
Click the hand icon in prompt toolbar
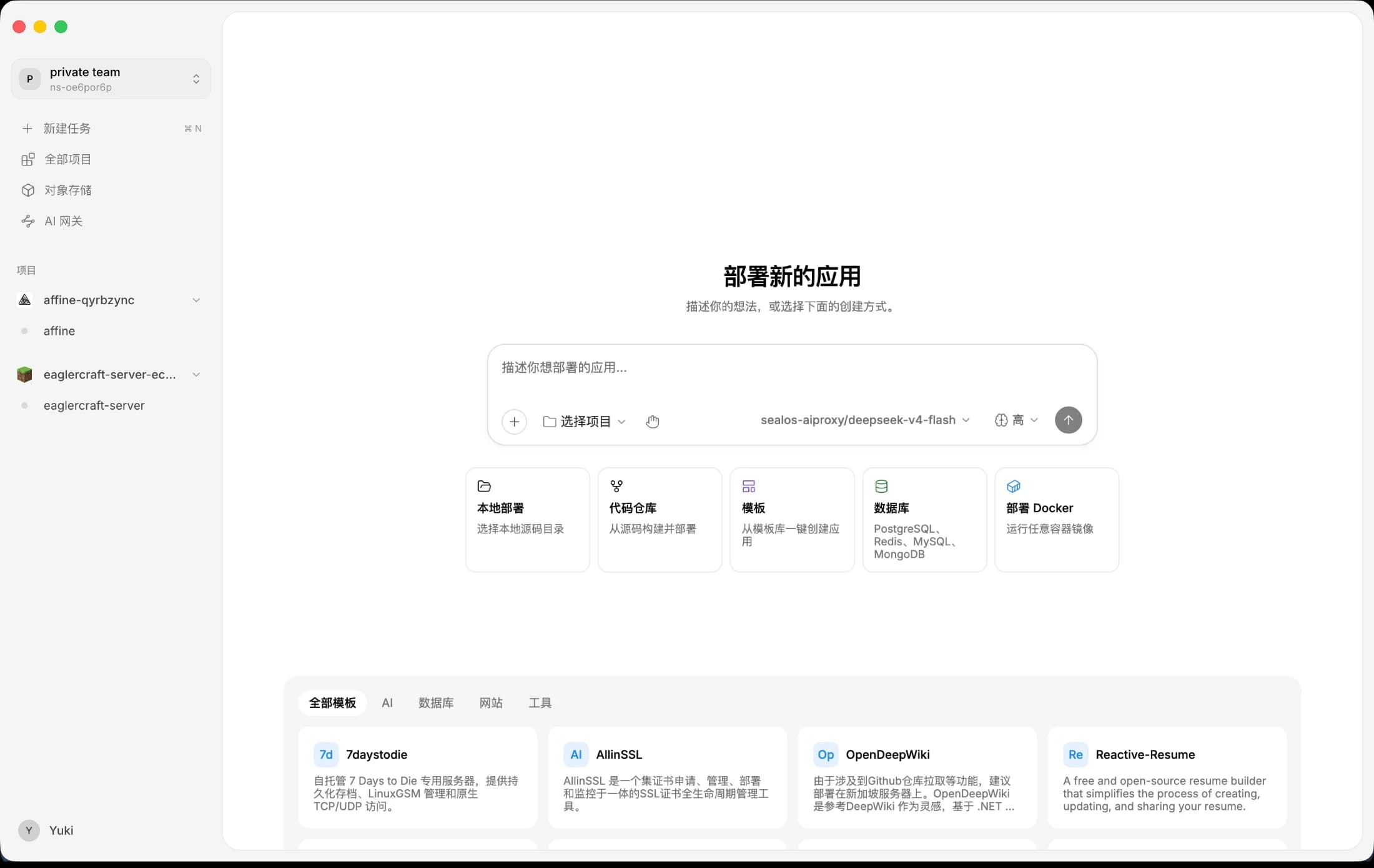653,422
